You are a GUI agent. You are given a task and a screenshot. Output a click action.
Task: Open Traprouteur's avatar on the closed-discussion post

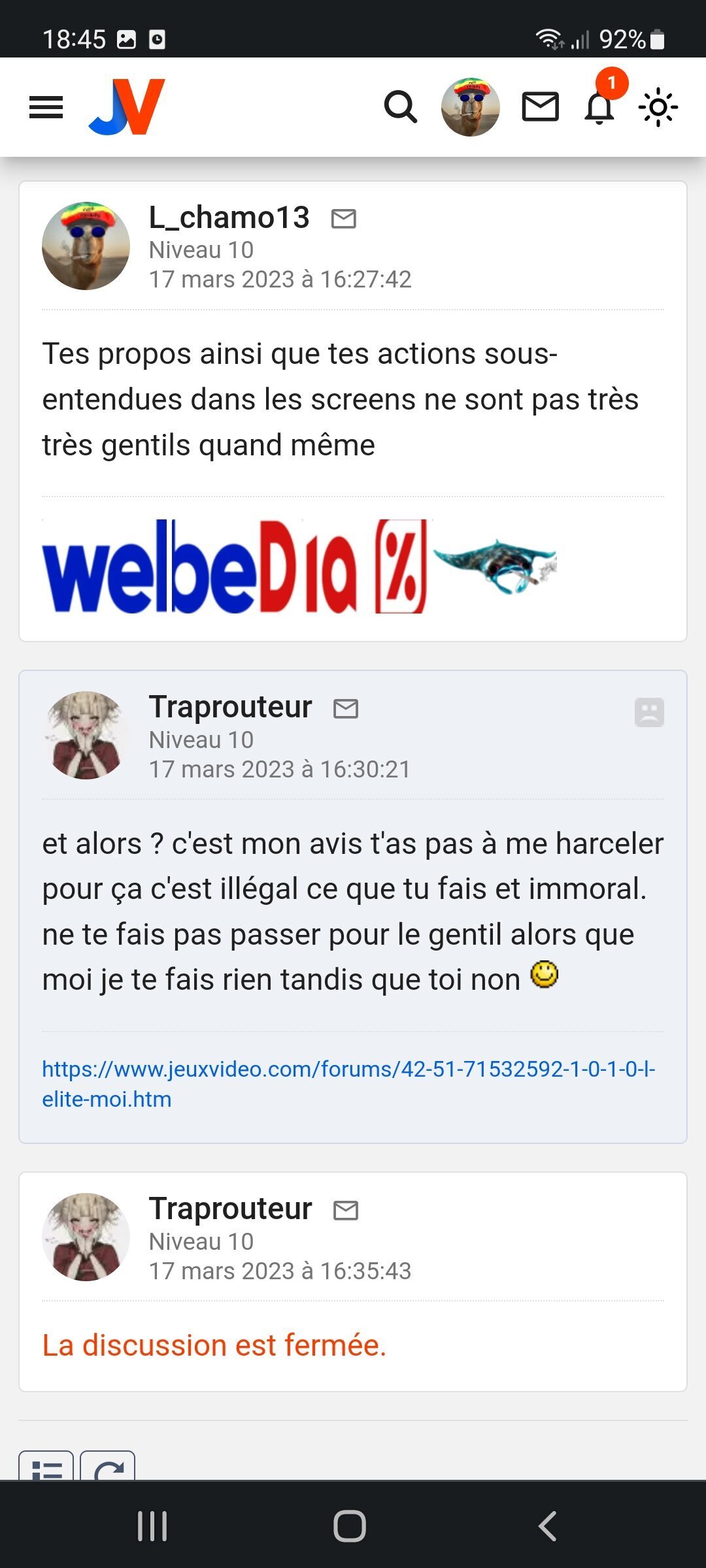86,1237
